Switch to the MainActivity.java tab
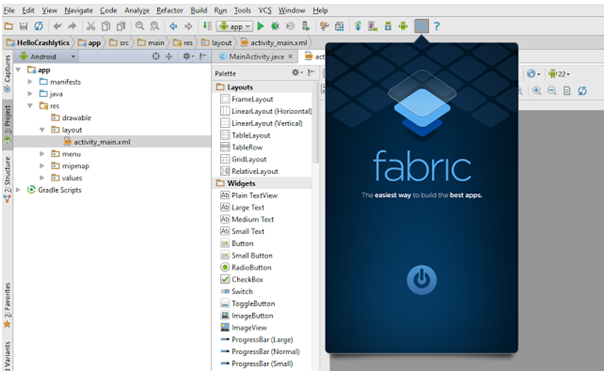 (x=256, y=57)
